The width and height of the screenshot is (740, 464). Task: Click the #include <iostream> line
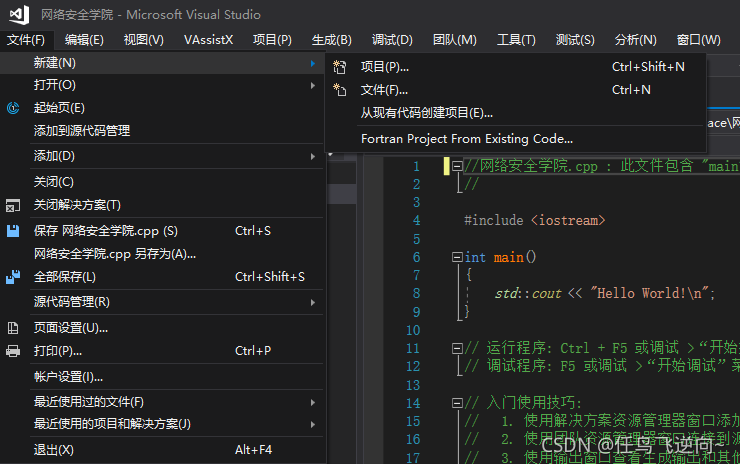click(534, 220)
